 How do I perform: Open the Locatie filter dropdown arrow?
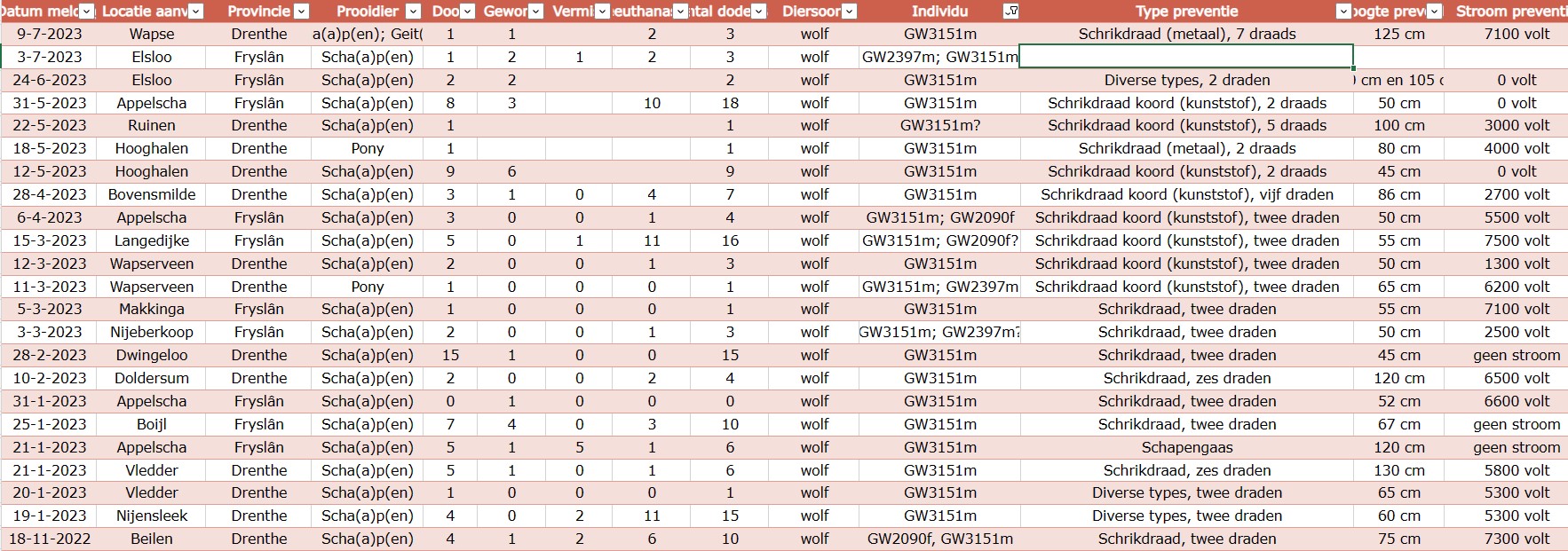click(196, 12)
